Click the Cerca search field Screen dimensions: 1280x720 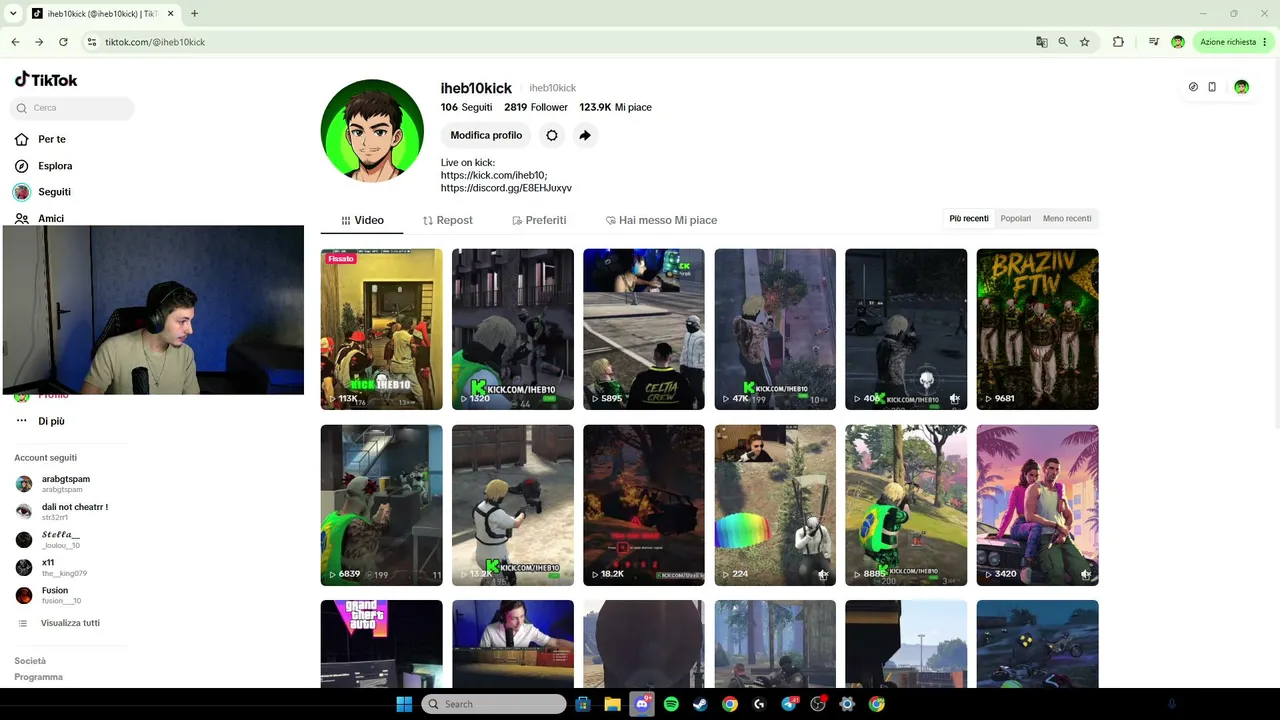click(72, 108)
